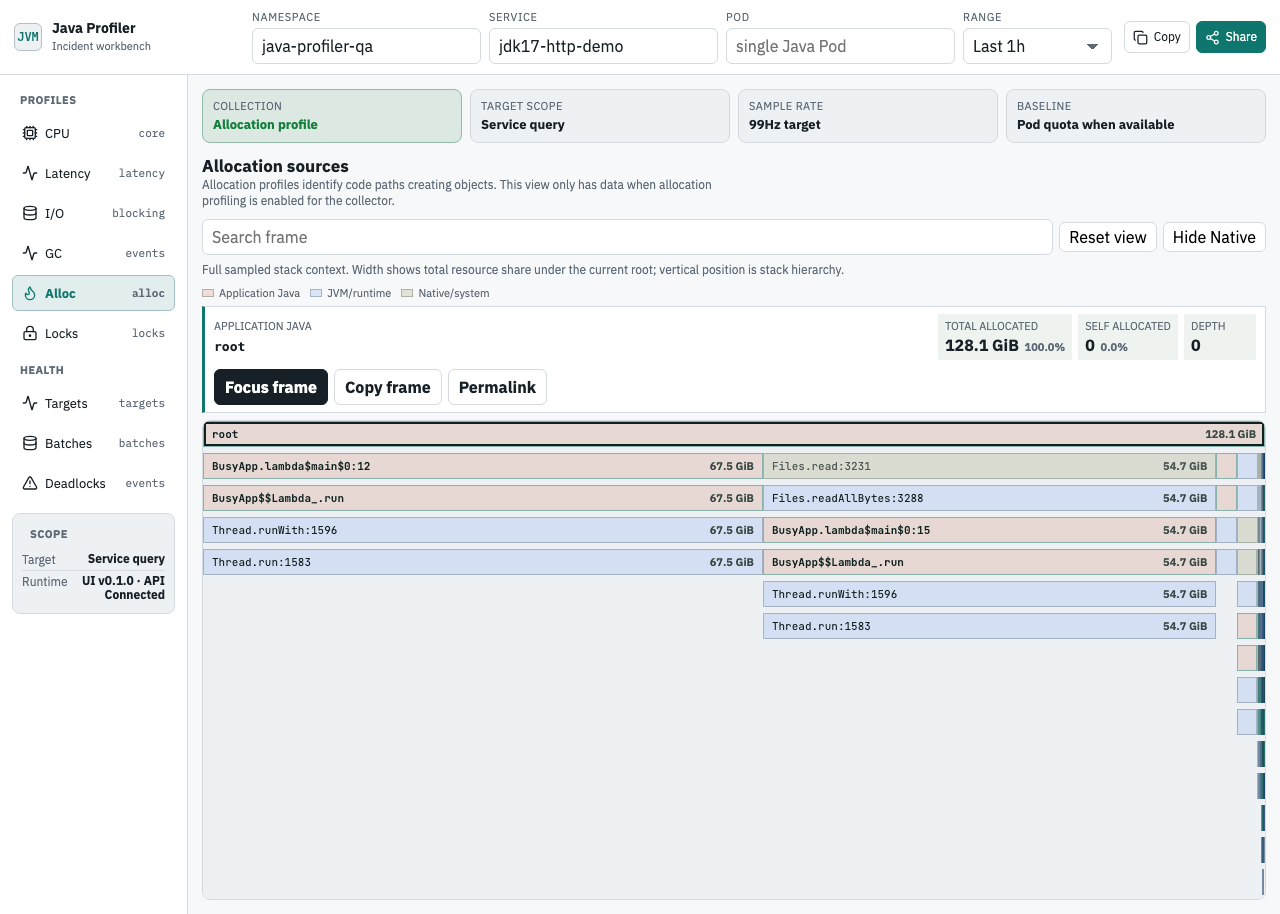Click the I/O database icon

pyautogui.click(x=30, y=213)
